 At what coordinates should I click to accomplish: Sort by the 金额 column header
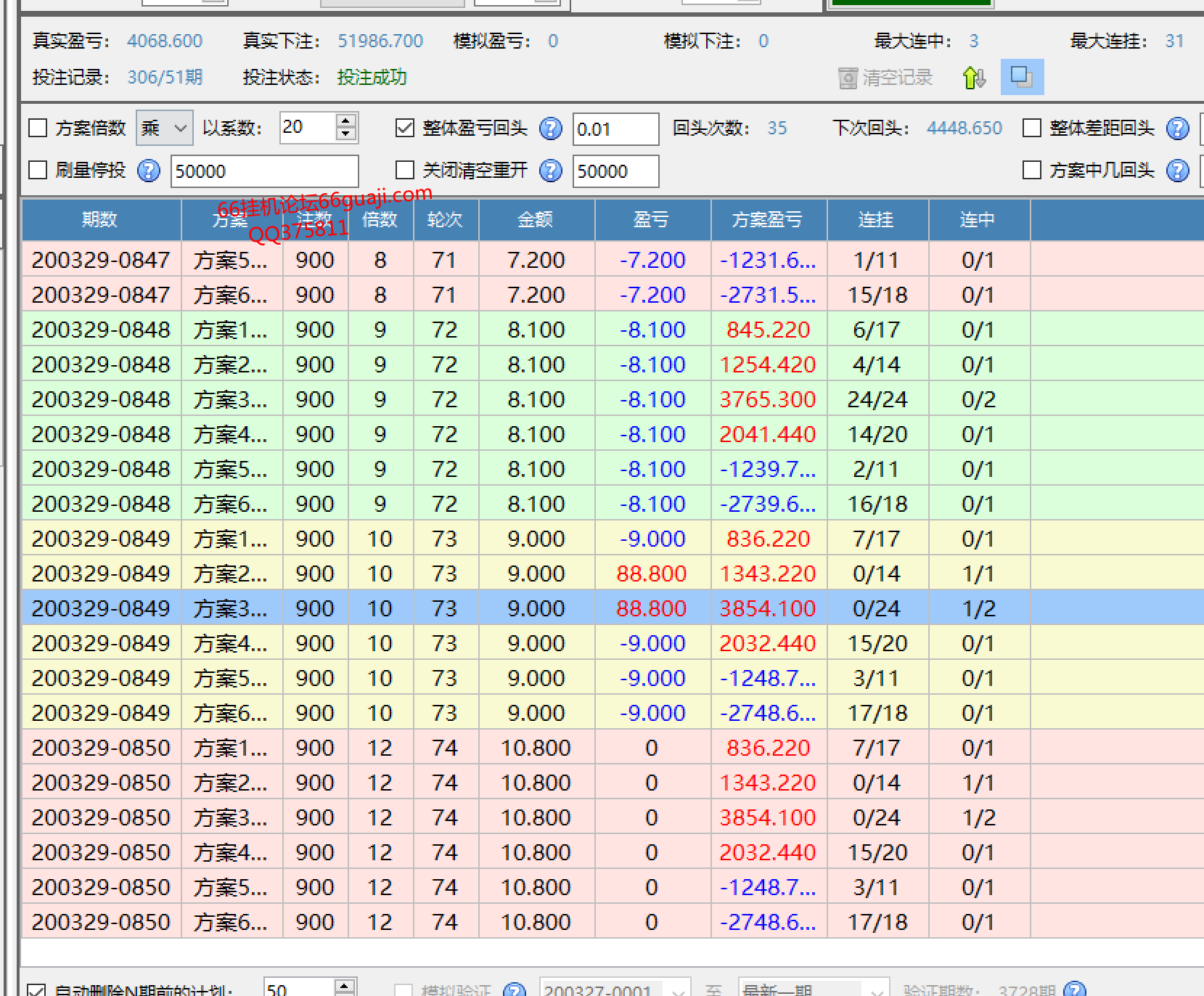[536, 220]
